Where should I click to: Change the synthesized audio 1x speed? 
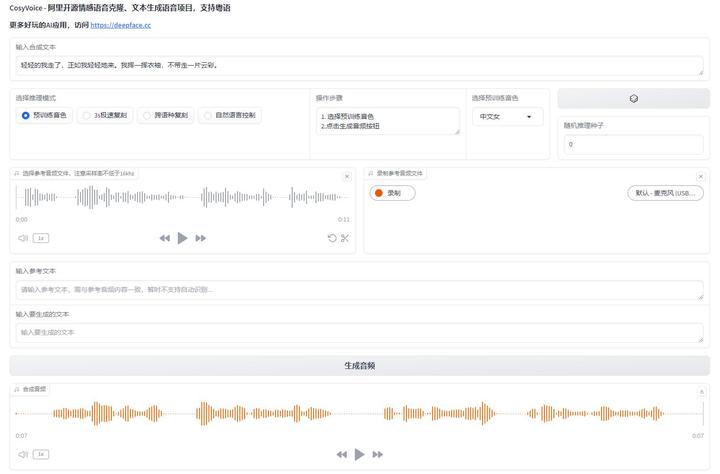pos(41,454)
